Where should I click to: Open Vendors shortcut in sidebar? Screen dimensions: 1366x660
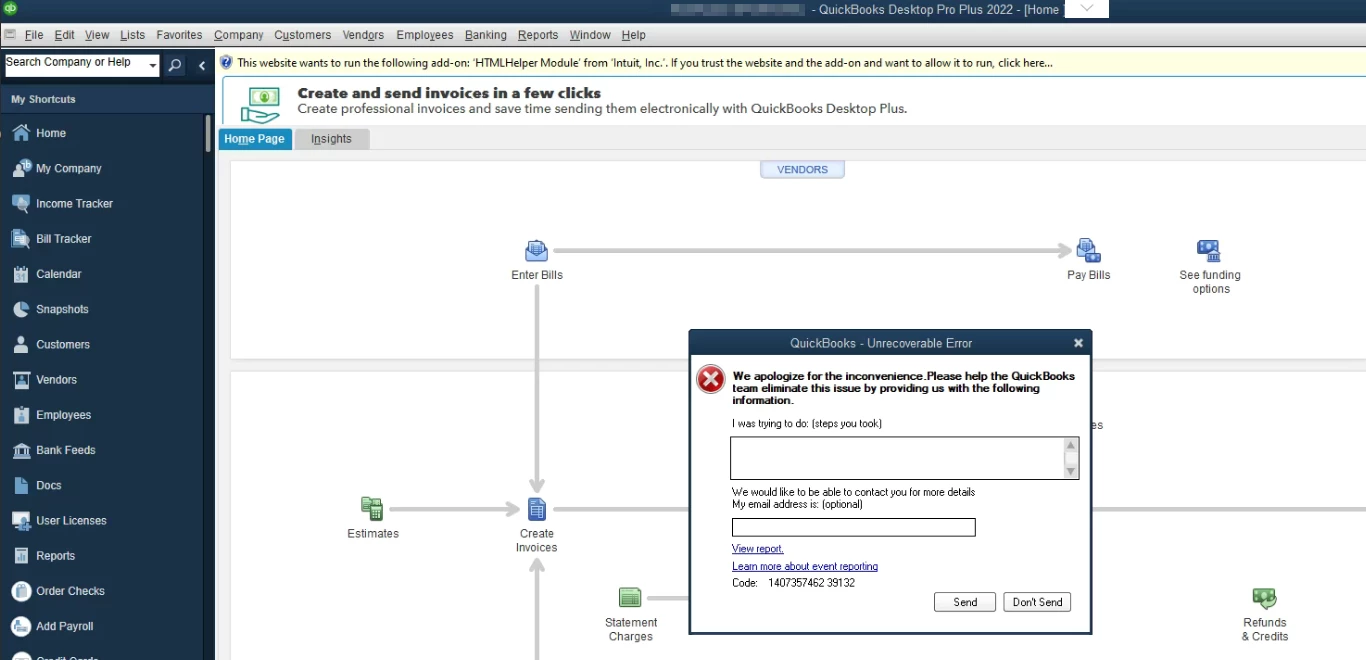tap(56, 380)
